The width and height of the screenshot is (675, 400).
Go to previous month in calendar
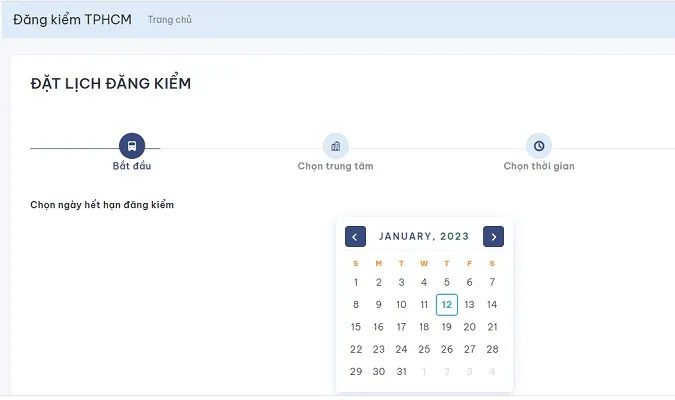(x=355, y=237)
